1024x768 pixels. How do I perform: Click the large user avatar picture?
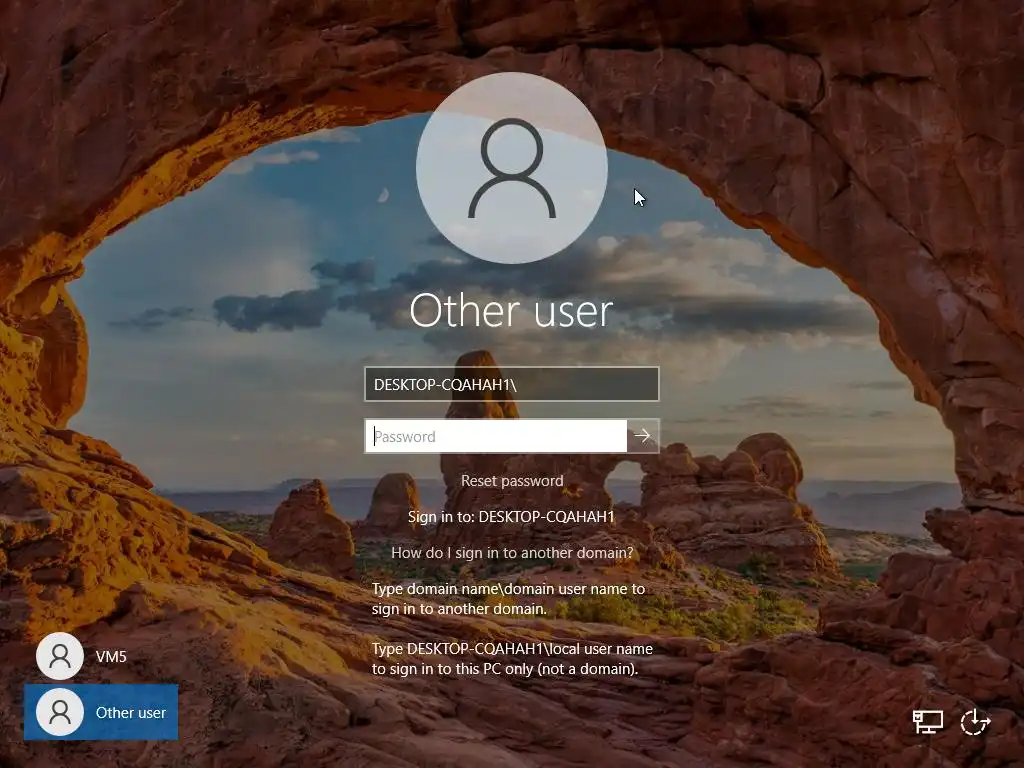pos(511,168)
